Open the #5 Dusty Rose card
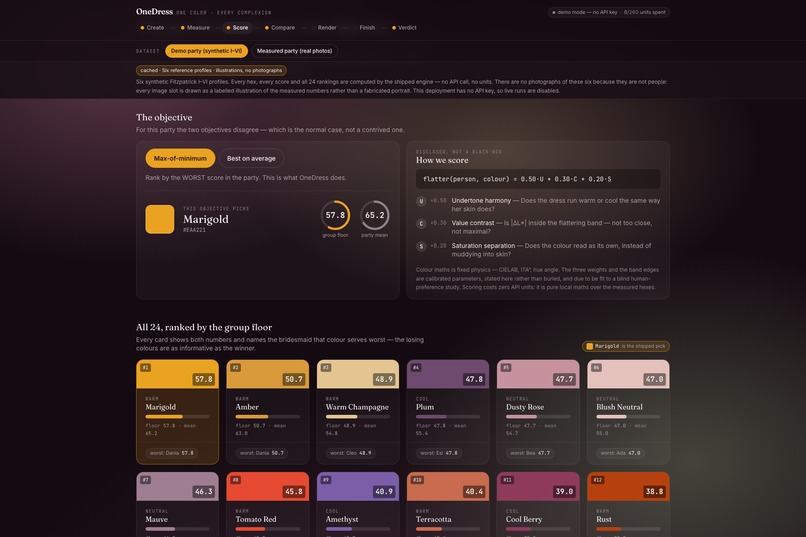 (x=538, y=412)
